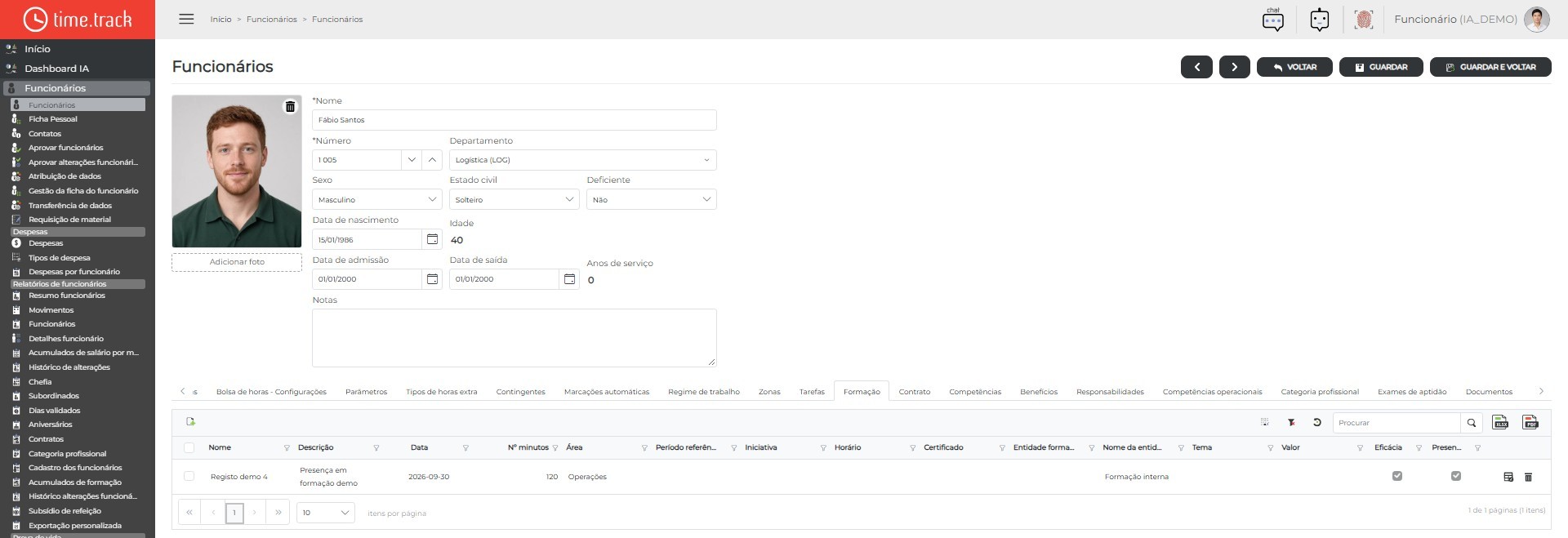Click the employee photo thumbnail

[237, 171]
